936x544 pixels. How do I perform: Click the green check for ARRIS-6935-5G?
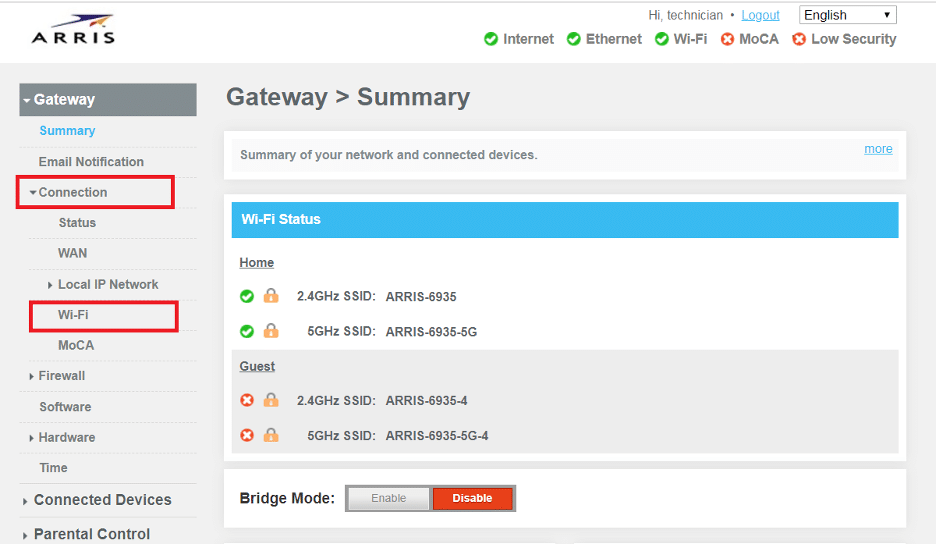[247, 331]
